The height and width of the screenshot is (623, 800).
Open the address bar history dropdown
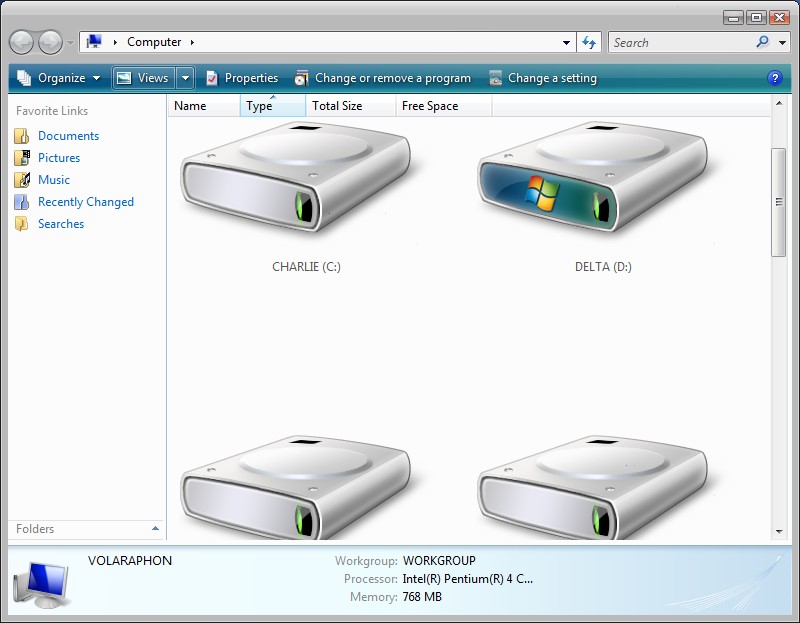click(566, 42)
